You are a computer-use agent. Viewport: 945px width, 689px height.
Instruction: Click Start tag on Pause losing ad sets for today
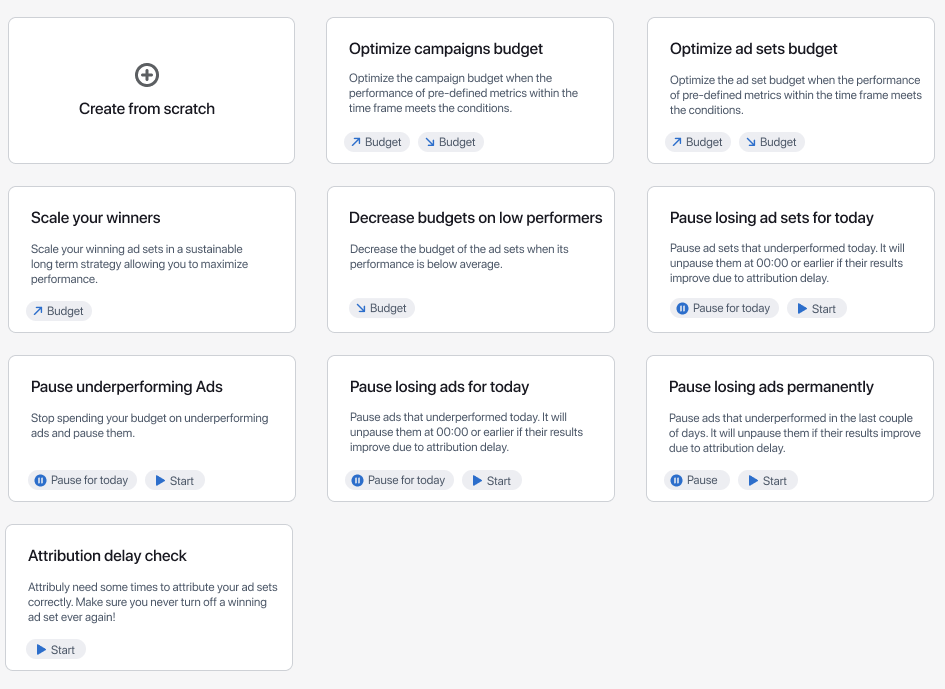[817, 309]
